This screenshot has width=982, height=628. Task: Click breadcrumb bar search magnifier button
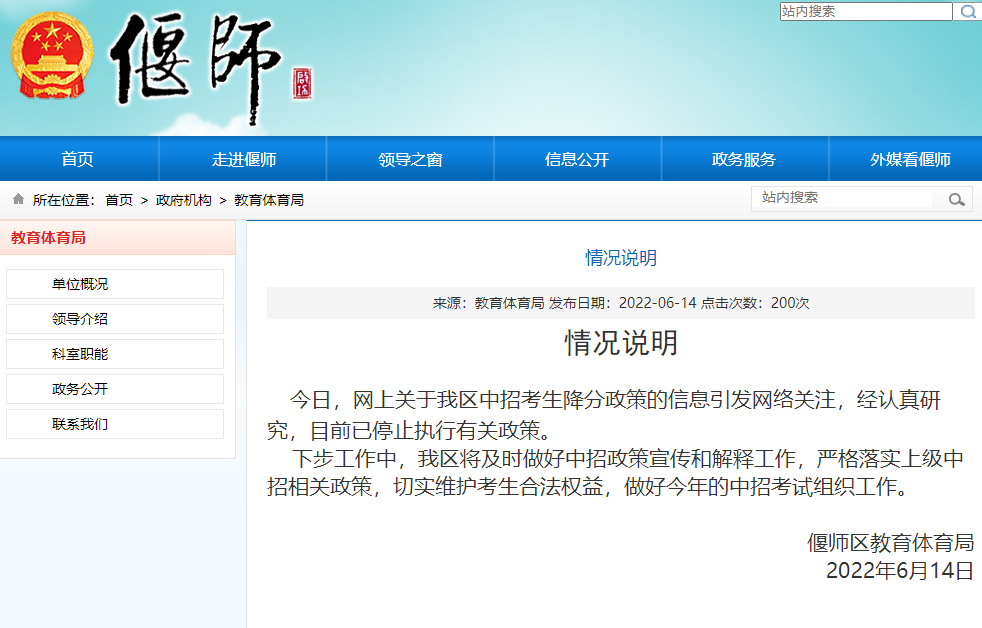(x=957, y=199)
